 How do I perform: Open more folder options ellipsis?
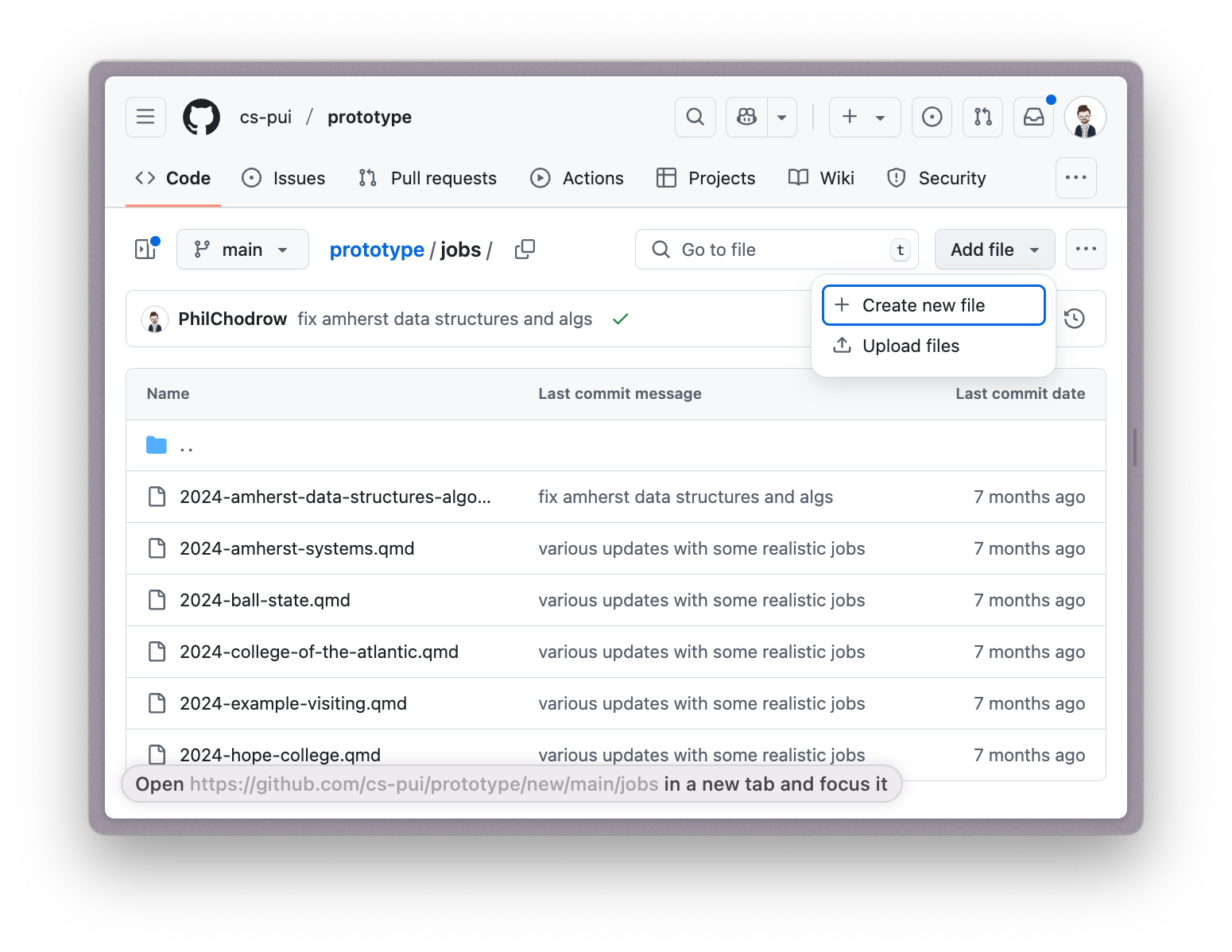click(x=1086, y=250)
